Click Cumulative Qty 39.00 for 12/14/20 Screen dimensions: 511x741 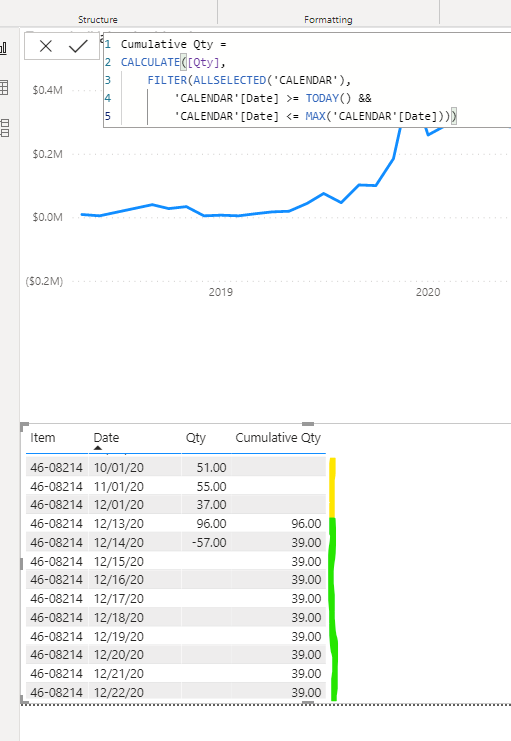click(x=306, y=543)
